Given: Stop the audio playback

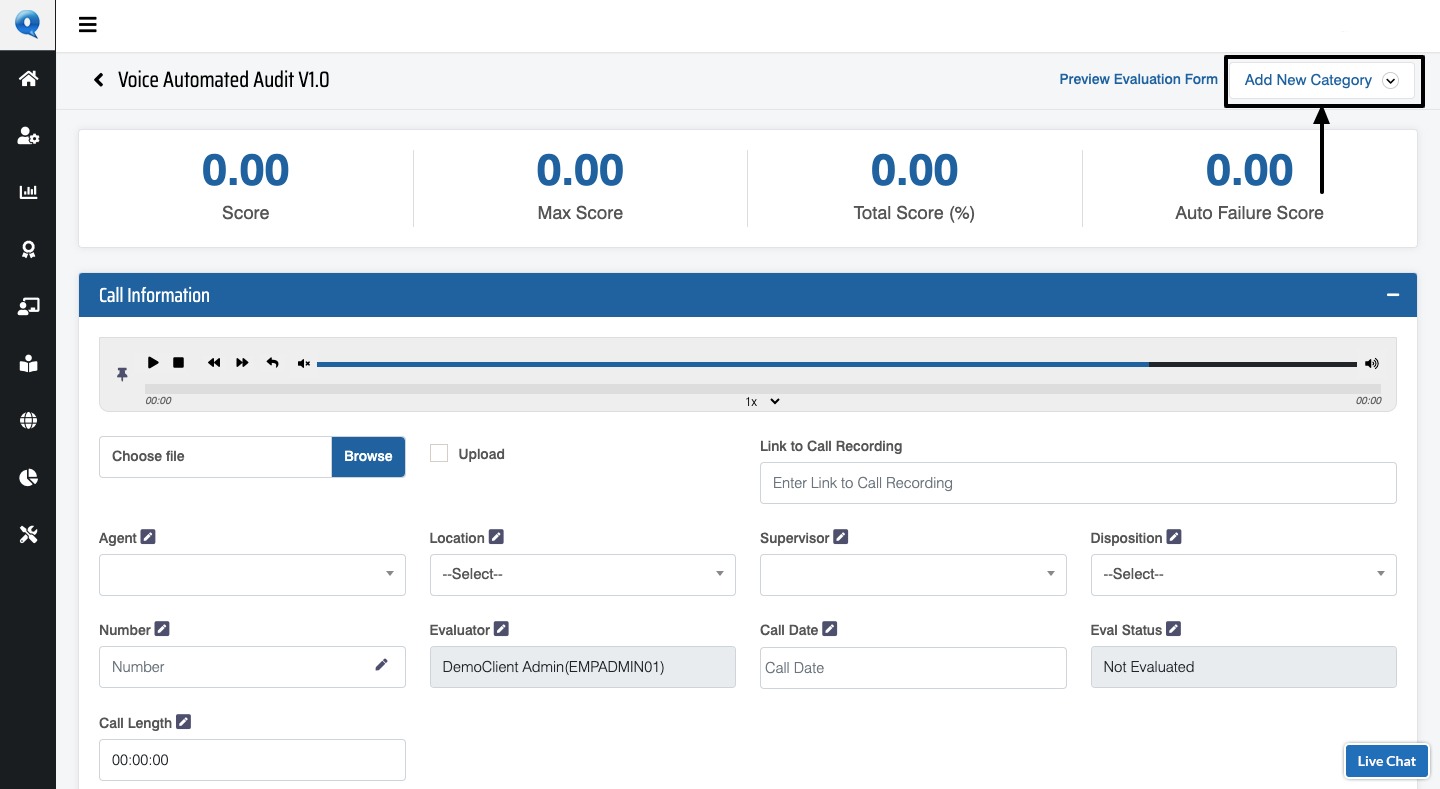Looking at the screenshot, I should pos(179,363).
